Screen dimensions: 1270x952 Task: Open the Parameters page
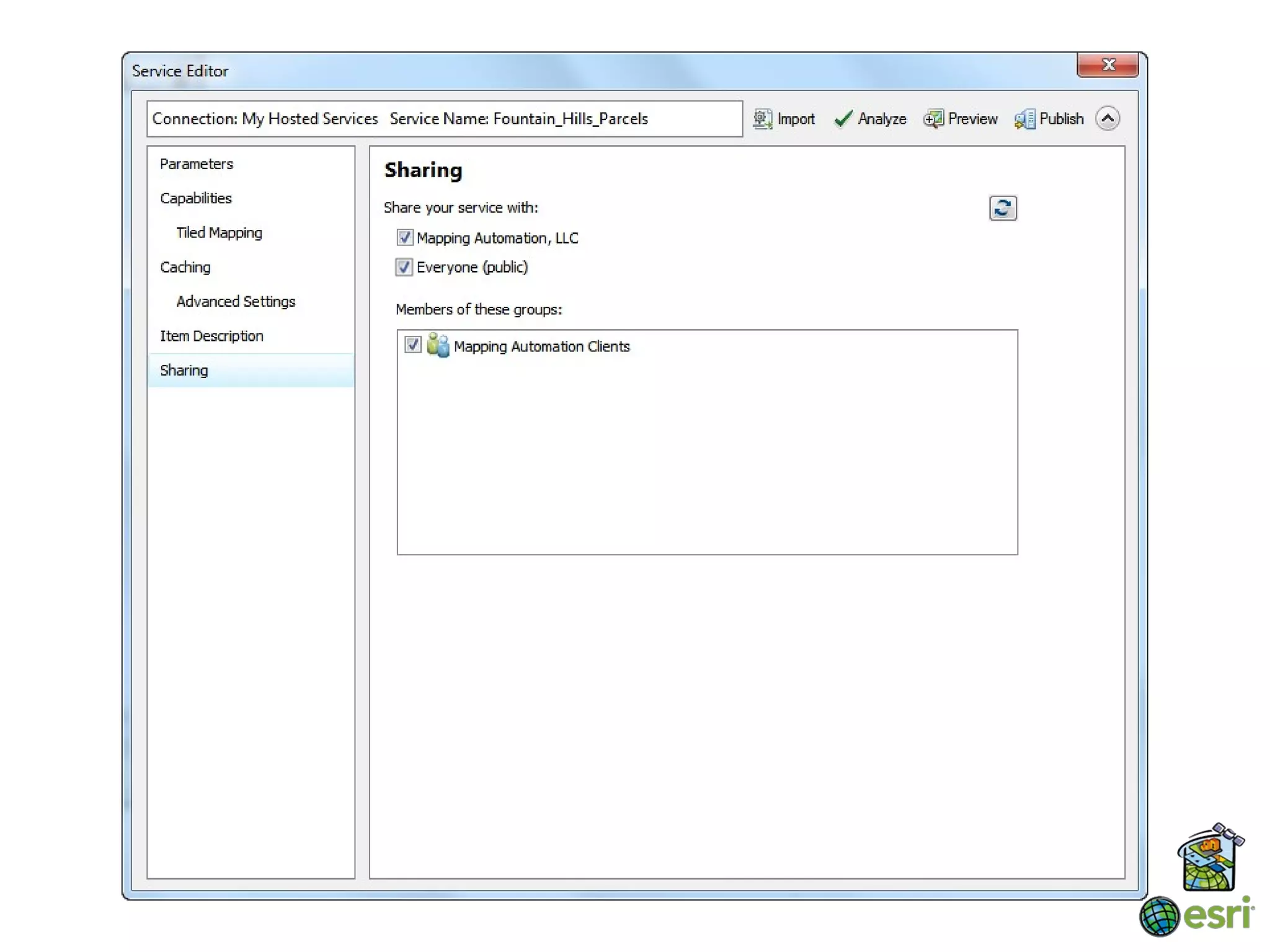coord(196,164)
